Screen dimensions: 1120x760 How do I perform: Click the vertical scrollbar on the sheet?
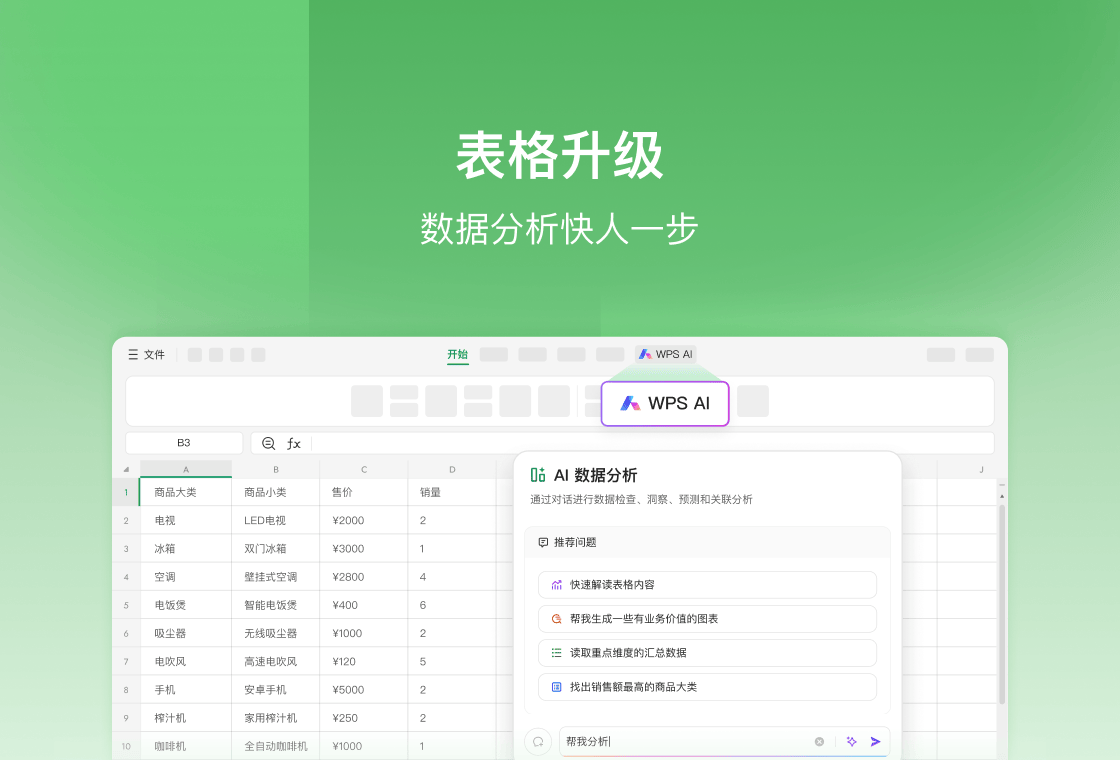1002,600
